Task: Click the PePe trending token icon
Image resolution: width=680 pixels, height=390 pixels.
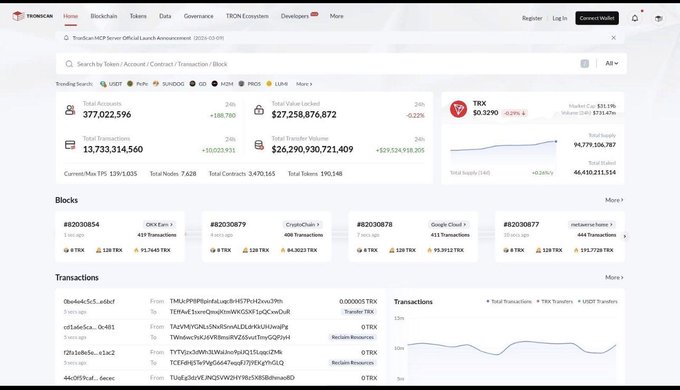Action: click(130, 84)
